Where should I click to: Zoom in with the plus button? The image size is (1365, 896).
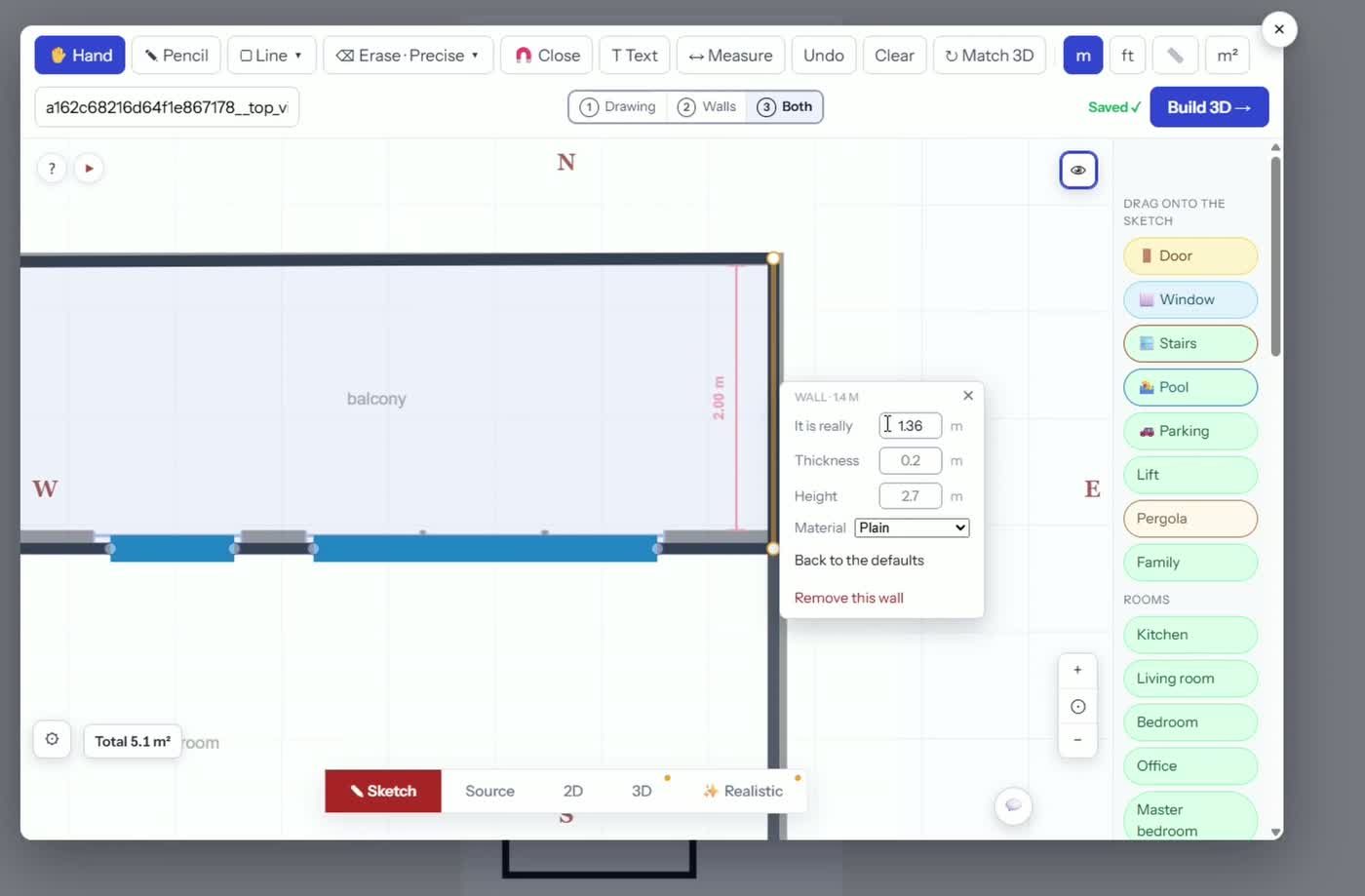click(x=1077, y=670)
